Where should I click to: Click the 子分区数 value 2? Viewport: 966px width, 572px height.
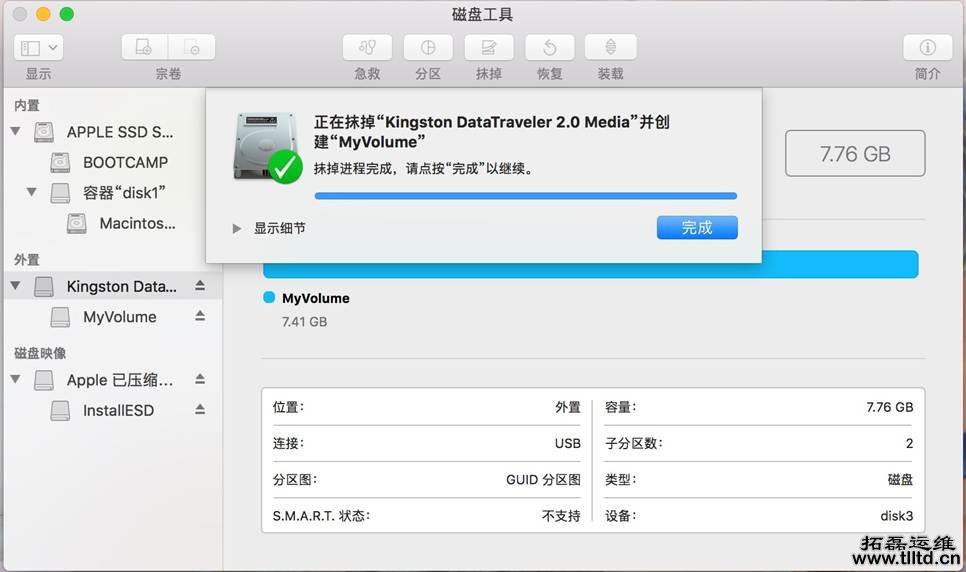[x=909, y=443]
